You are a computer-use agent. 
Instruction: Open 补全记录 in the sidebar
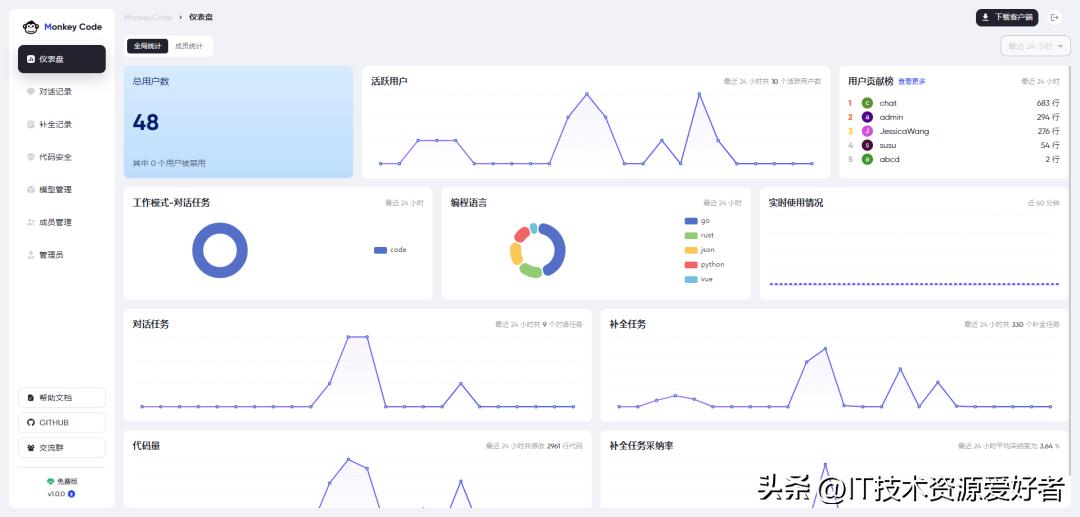pos(62,125)
